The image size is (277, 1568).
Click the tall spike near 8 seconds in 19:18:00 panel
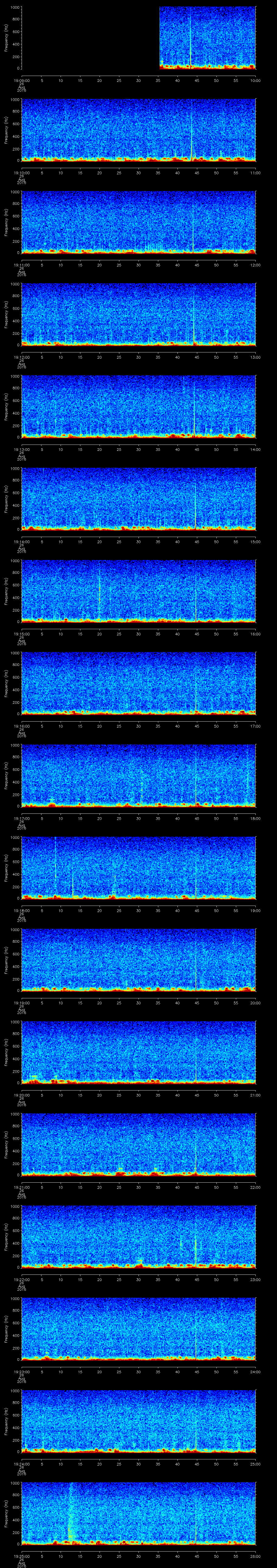click(x=55, y=864)
